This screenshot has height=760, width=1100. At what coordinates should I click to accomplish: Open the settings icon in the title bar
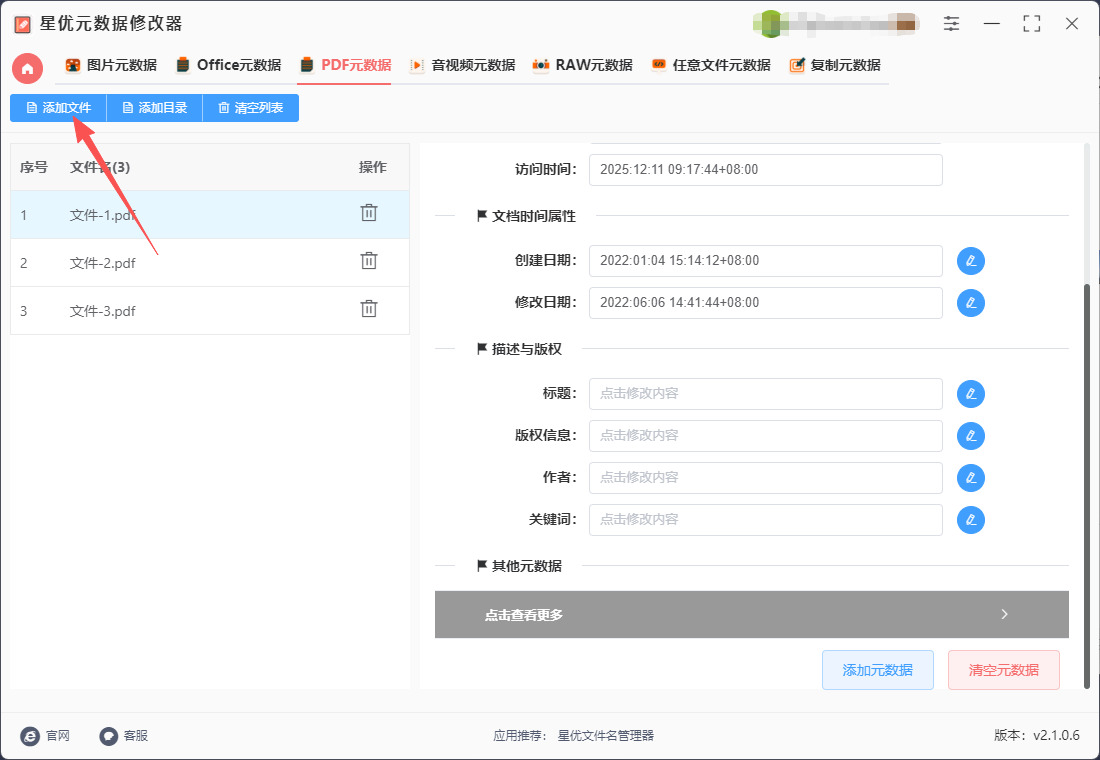pos(951,24)
